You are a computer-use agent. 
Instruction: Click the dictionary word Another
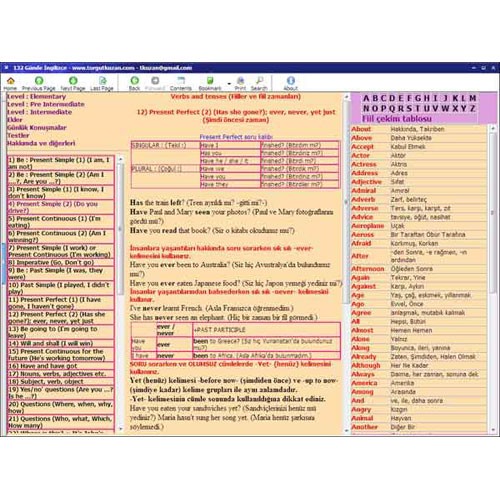pyautogui.click(x=364, y=427)
